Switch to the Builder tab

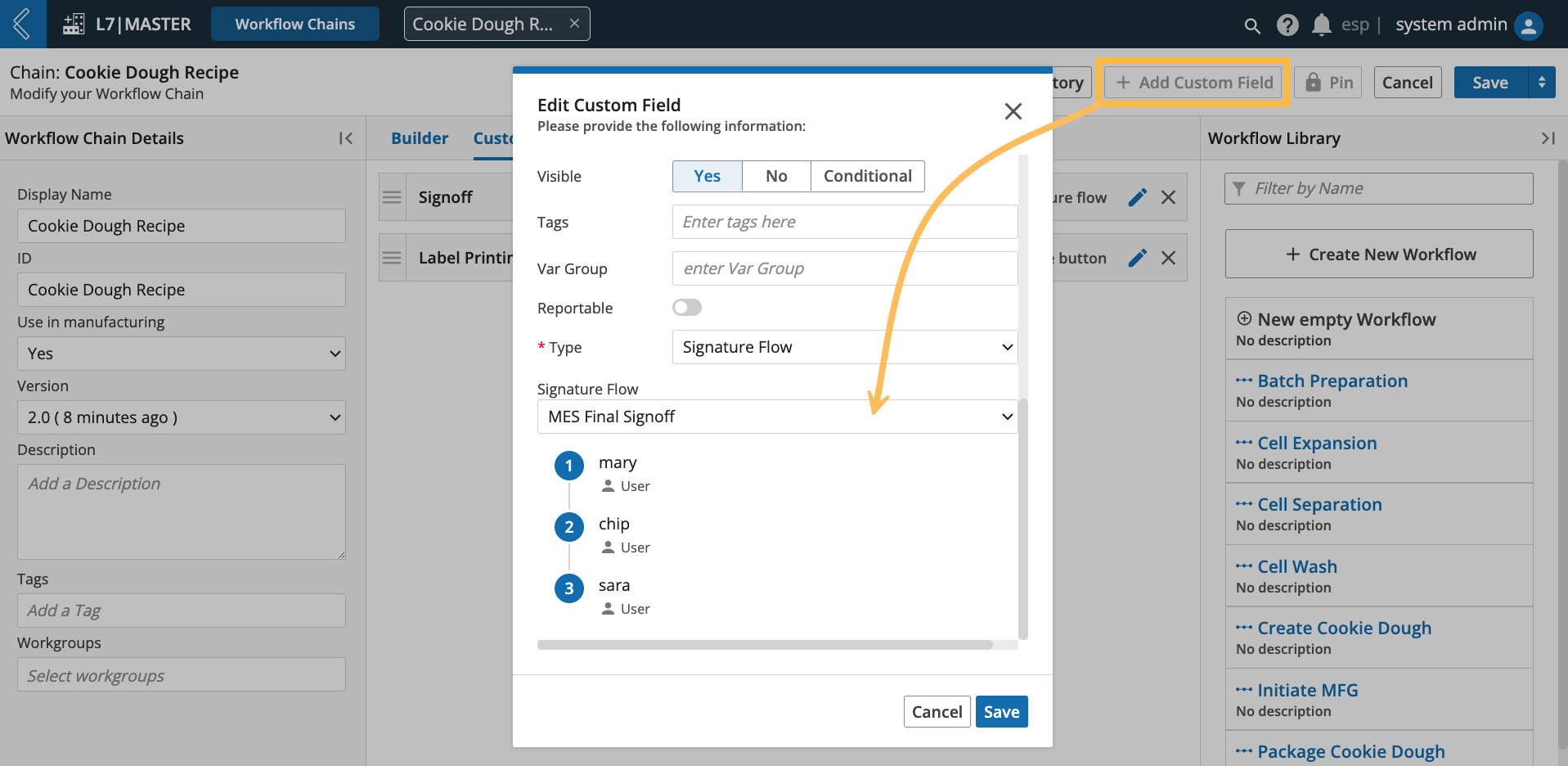coord(420,138)
